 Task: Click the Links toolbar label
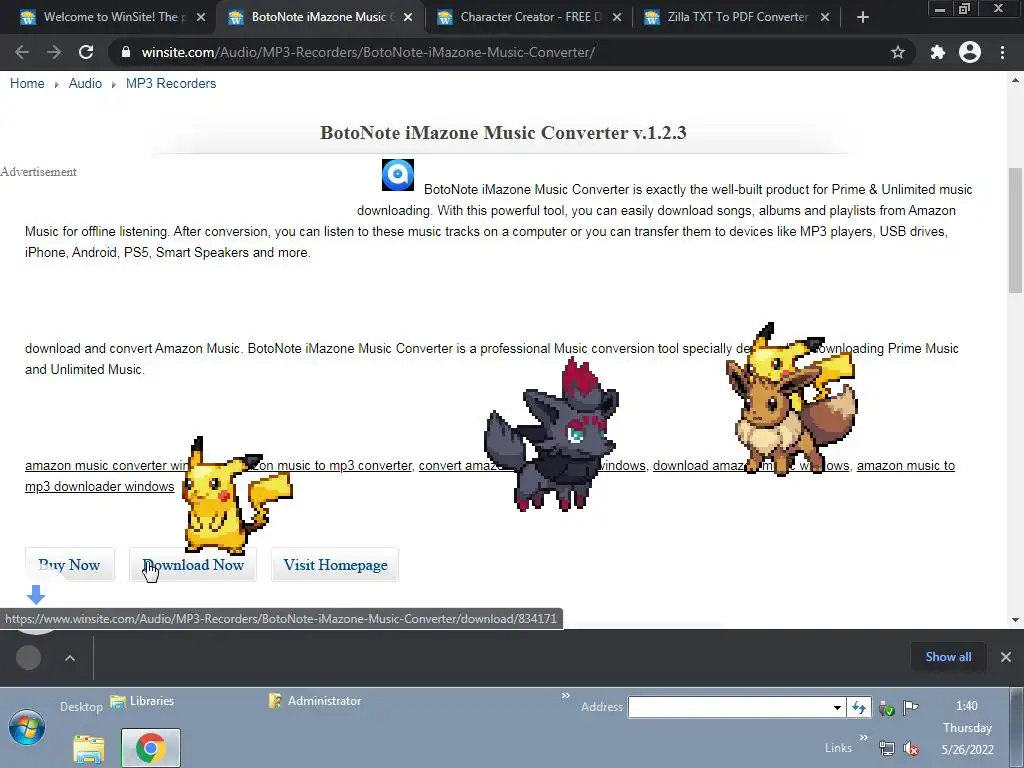coord(838,748)
